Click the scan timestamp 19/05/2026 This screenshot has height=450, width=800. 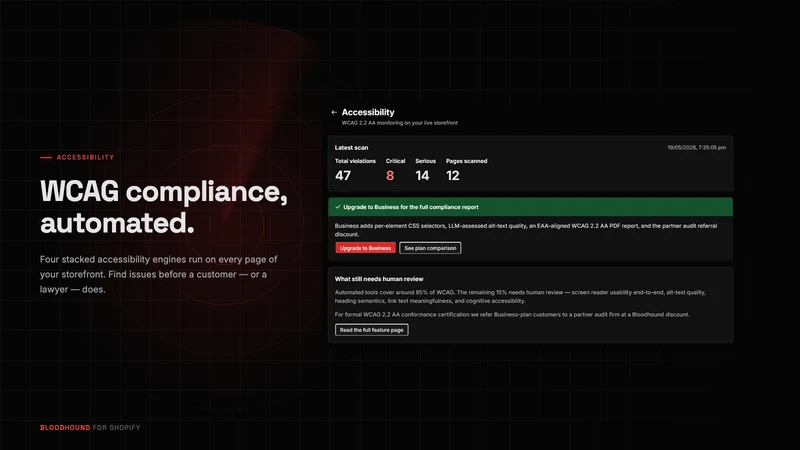pos(696,147)
